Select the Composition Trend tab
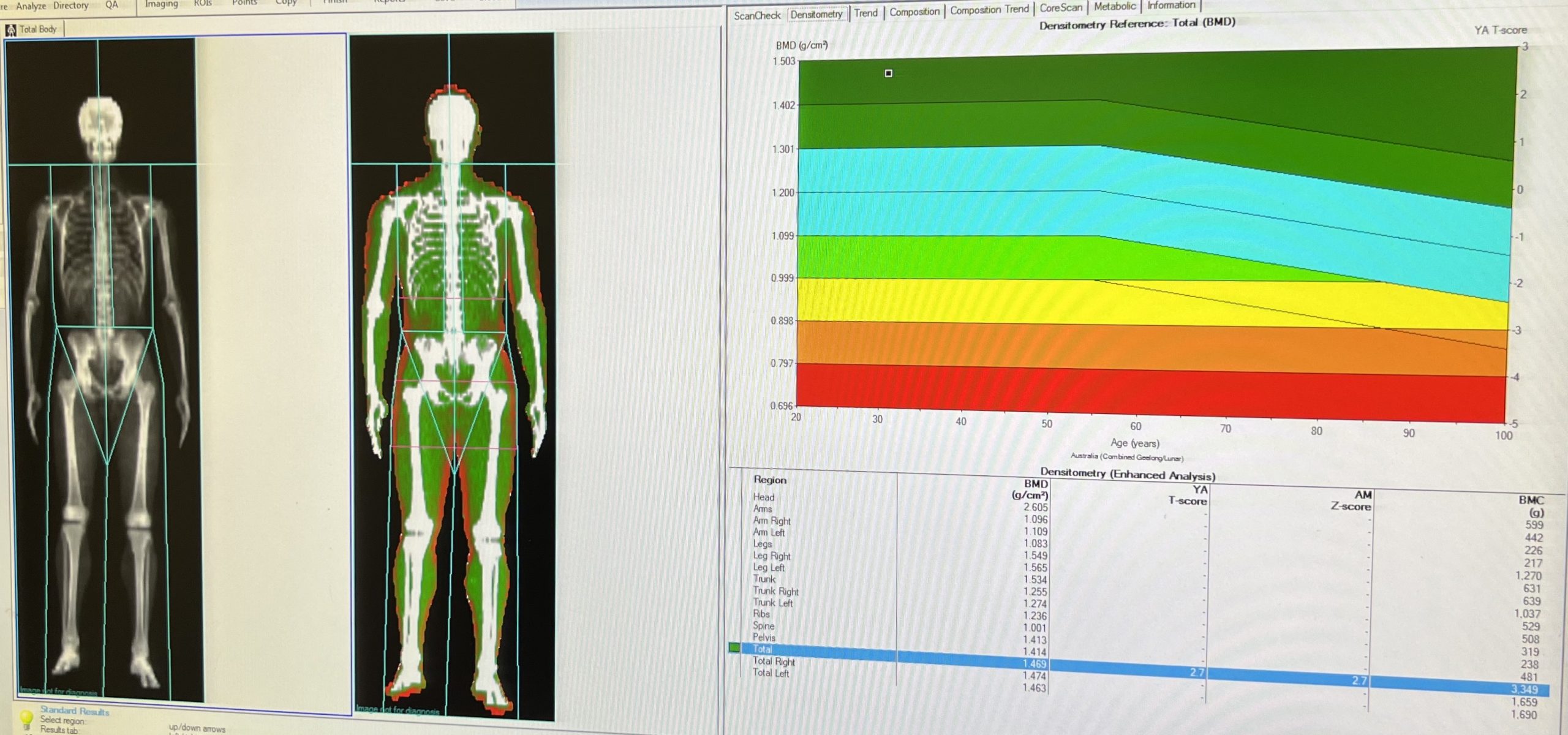 pos(988,10)
